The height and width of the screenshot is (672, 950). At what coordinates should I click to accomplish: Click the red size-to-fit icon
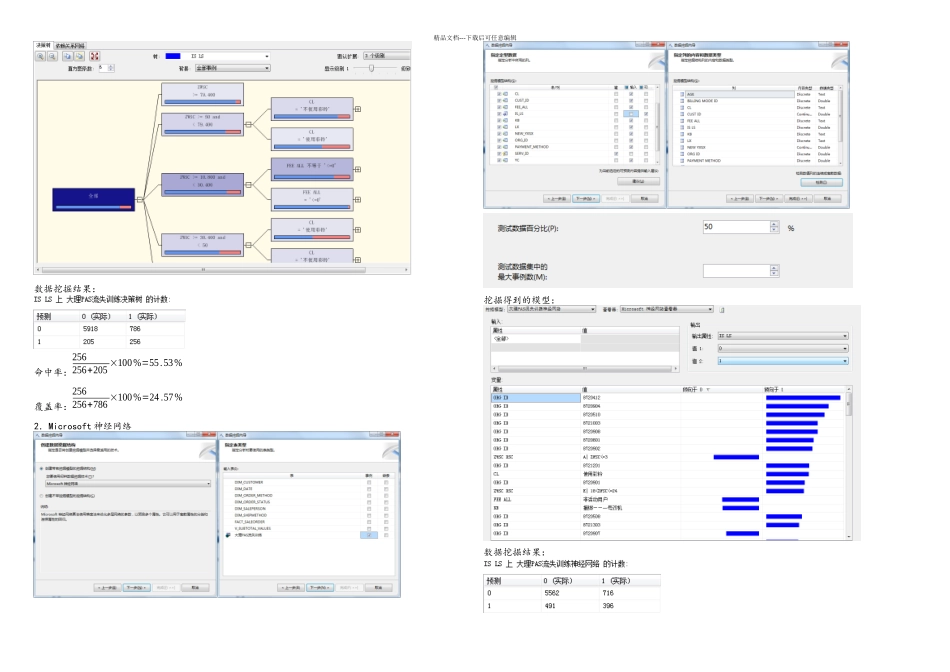pos(94,56)
